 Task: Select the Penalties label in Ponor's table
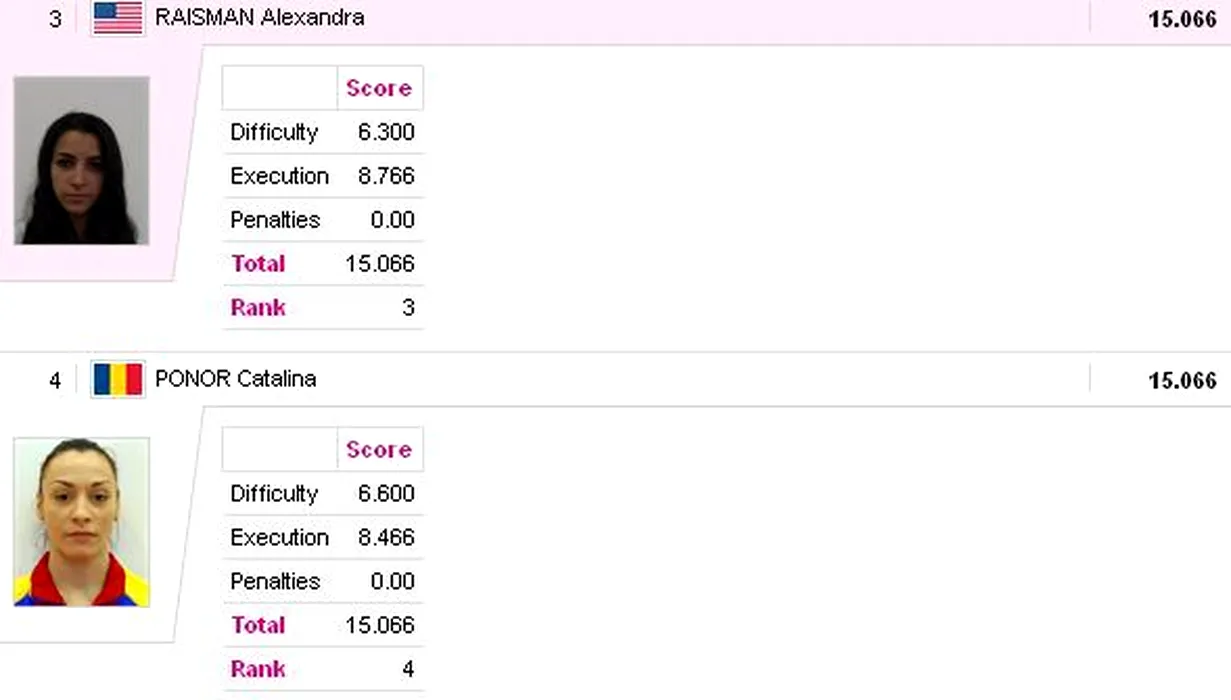275,582
